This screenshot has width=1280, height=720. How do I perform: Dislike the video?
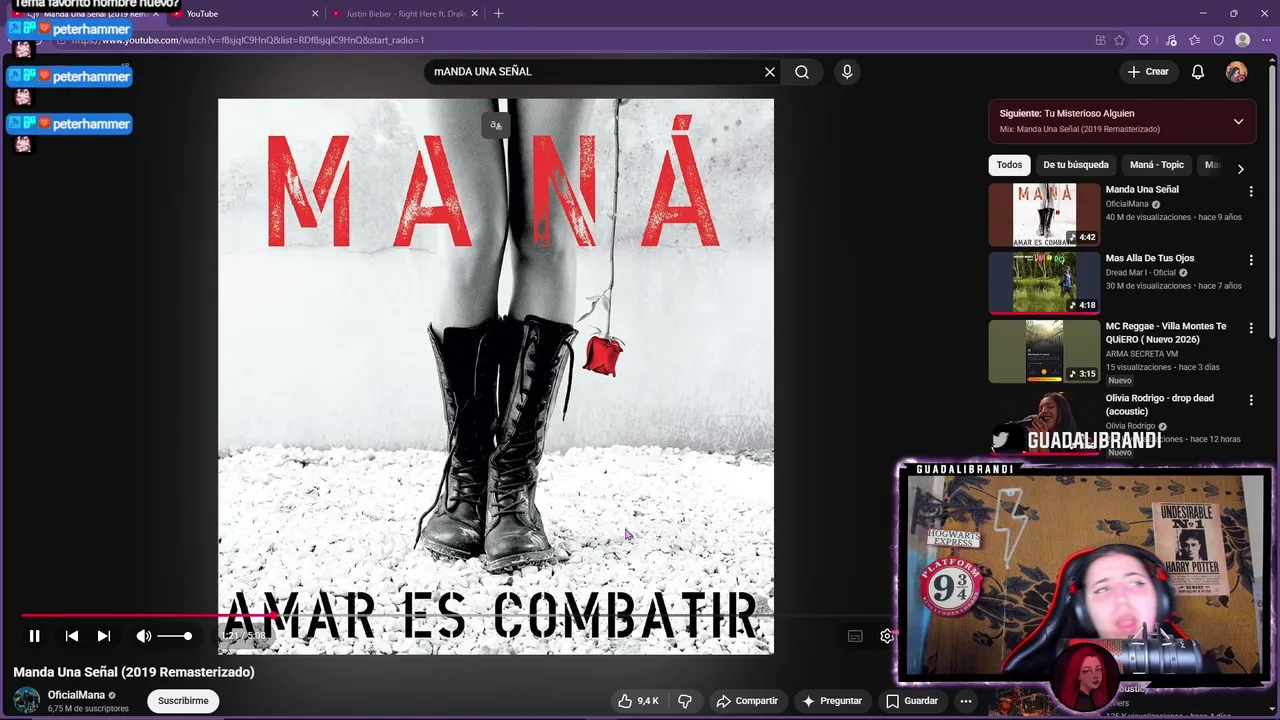[685, 701]
